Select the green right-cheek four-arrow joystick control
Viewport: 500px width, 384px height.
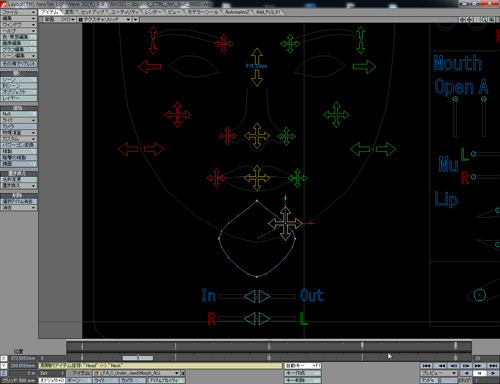(x=336, y=115)
